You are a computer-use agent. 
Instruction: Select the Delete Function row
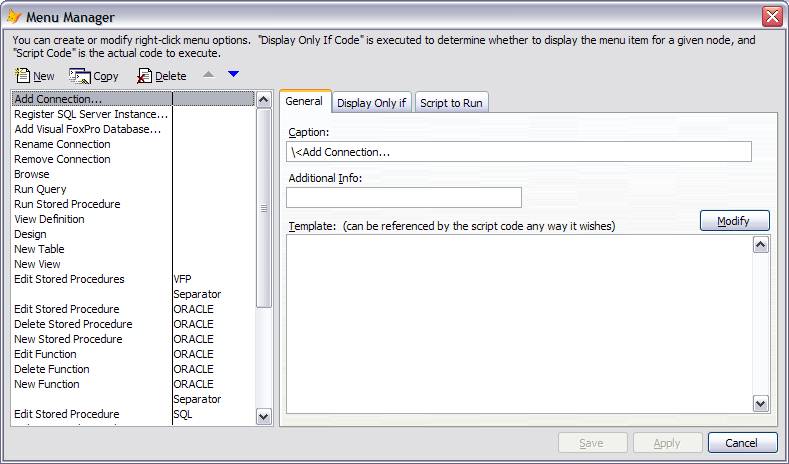tap(133, 369)
